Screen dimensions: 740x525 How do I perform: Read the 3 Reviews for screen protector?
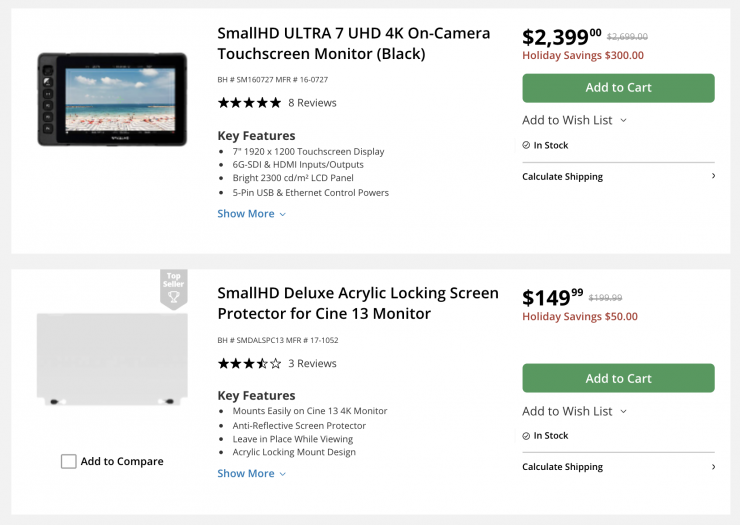[x=312, y=364]
